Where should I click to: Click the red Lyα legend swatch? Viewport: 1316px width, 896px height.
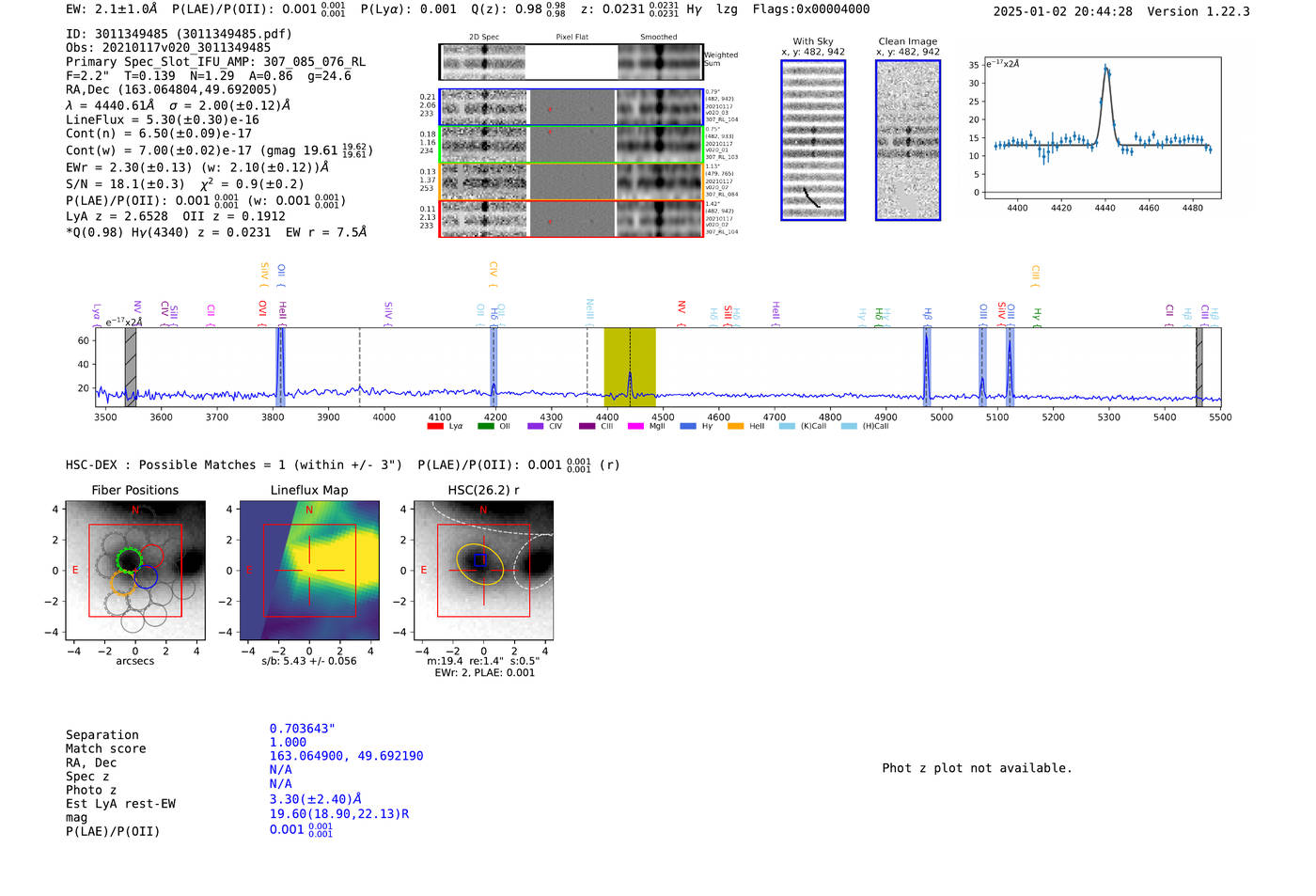coord(435,426)
